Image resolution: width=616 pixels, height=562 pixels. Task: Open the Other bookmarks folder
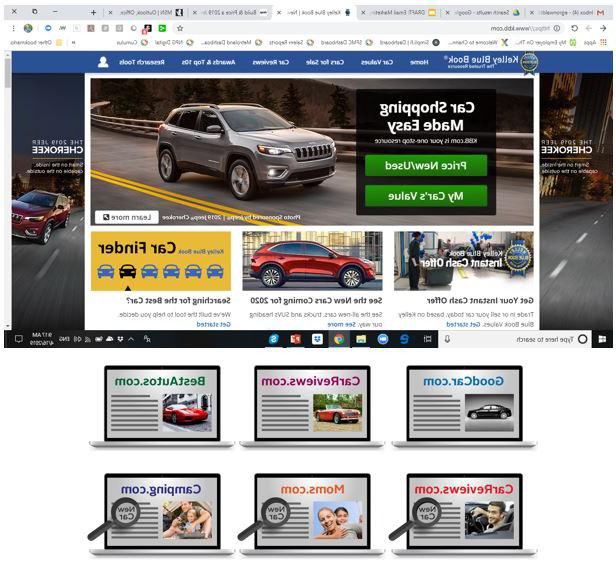point(36,42)
